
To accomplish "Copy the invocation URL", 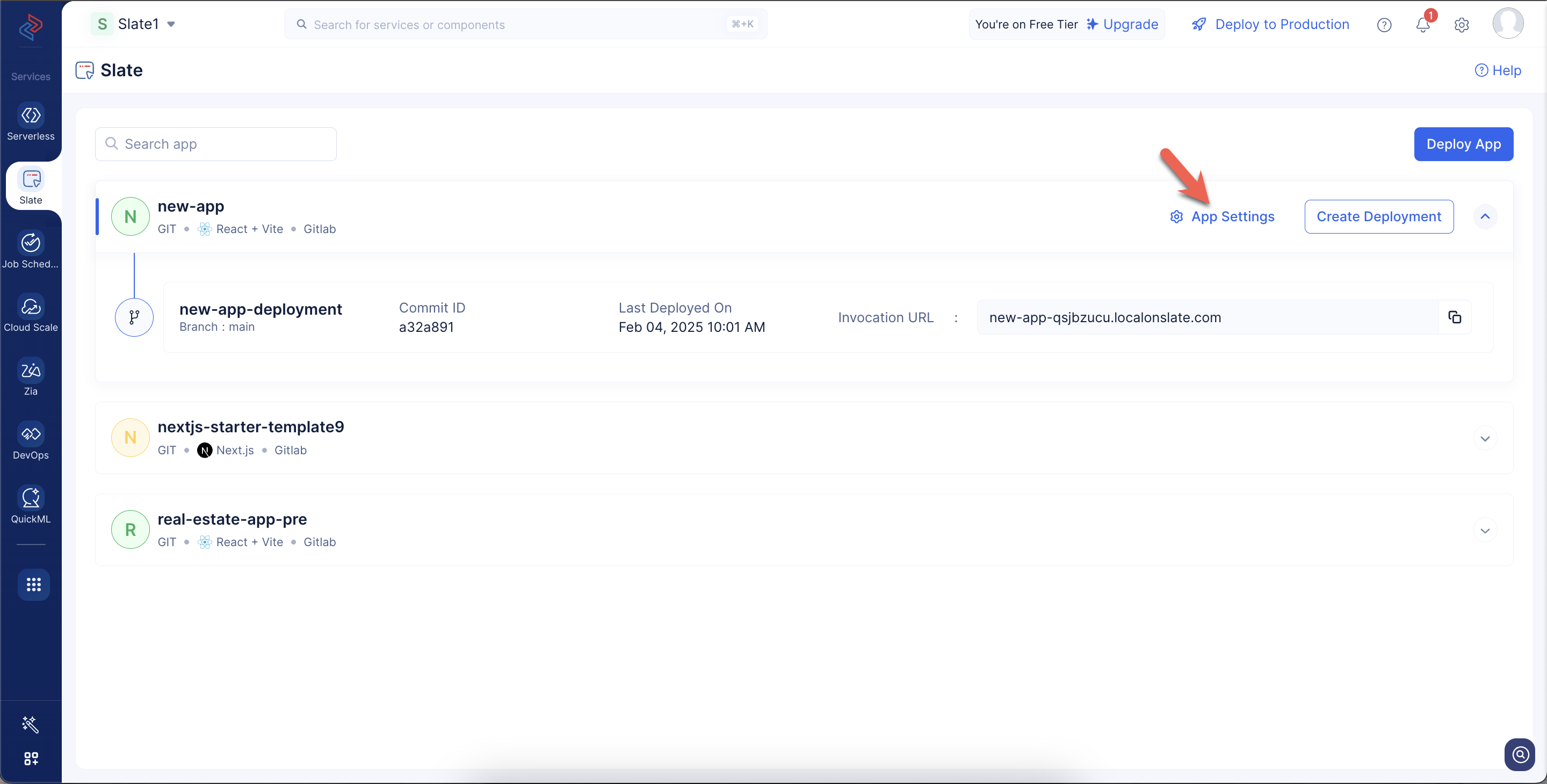I will click(1454, 317).
